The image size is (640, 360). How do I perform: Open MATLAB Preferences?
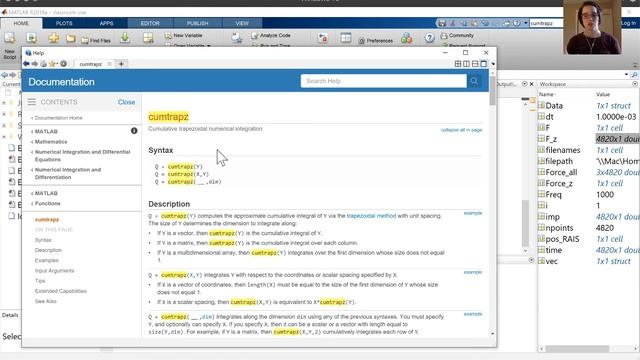376,40
